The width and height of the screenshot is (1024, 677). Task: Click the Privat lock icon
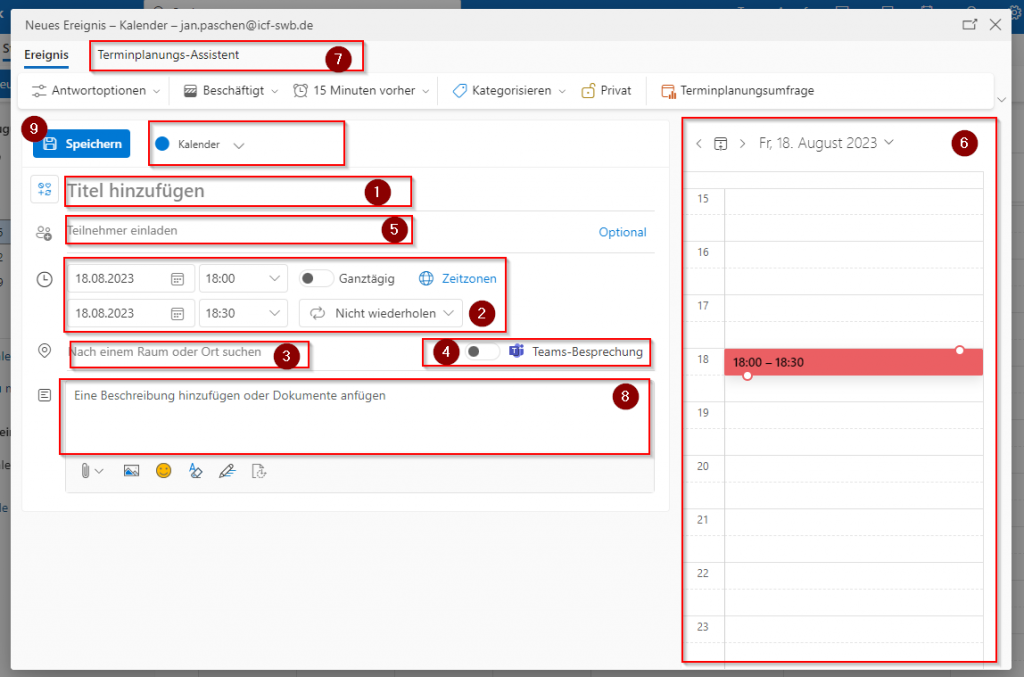point(588,91)
